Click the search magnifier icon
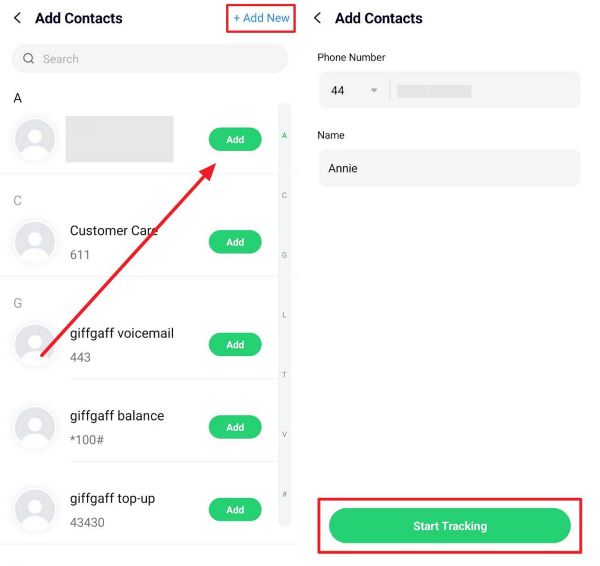The image size is (600, 566). click(28, 59)
